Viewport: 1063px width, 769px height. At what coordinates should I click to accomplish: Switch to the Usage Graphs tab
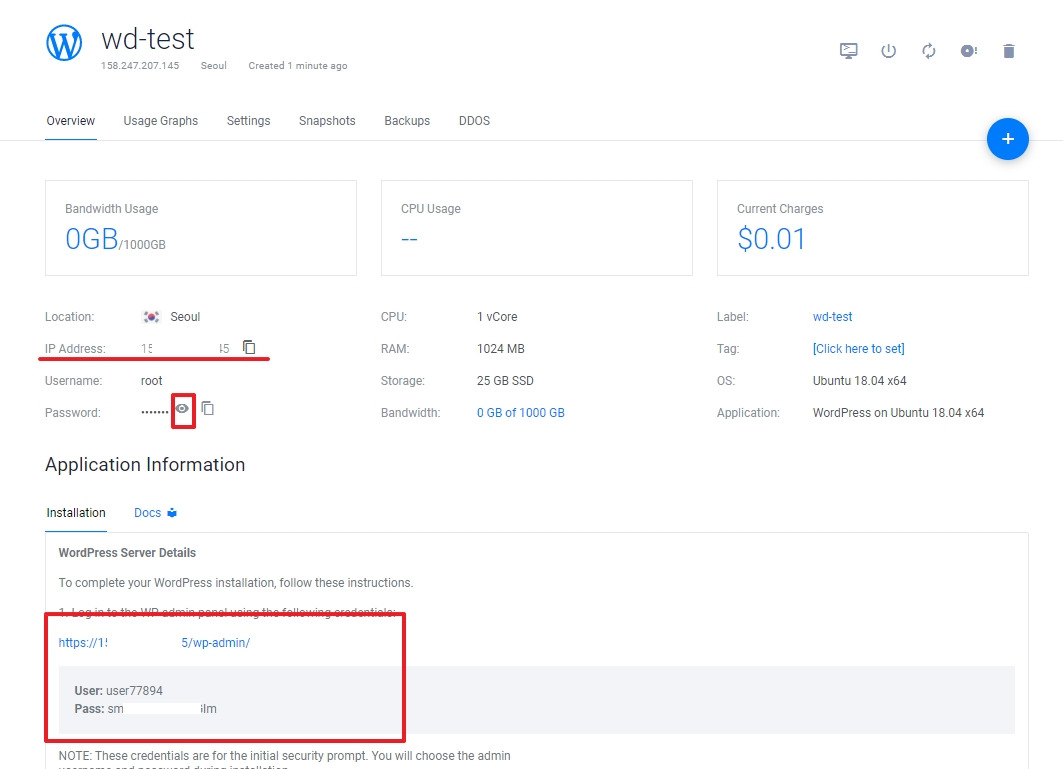[161, 121]
